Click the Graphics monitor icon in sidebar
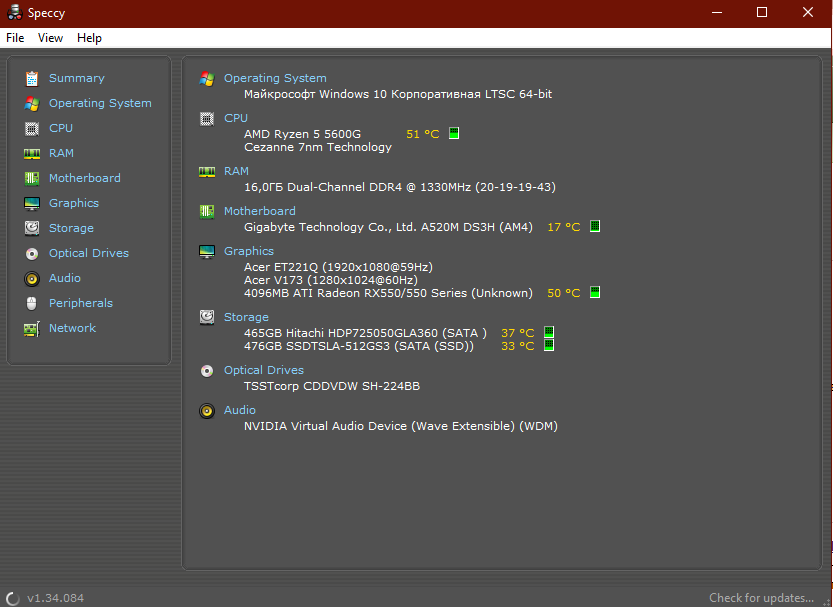Image resolution: width=833 pixels, height=607 pixels. (32, 203)
